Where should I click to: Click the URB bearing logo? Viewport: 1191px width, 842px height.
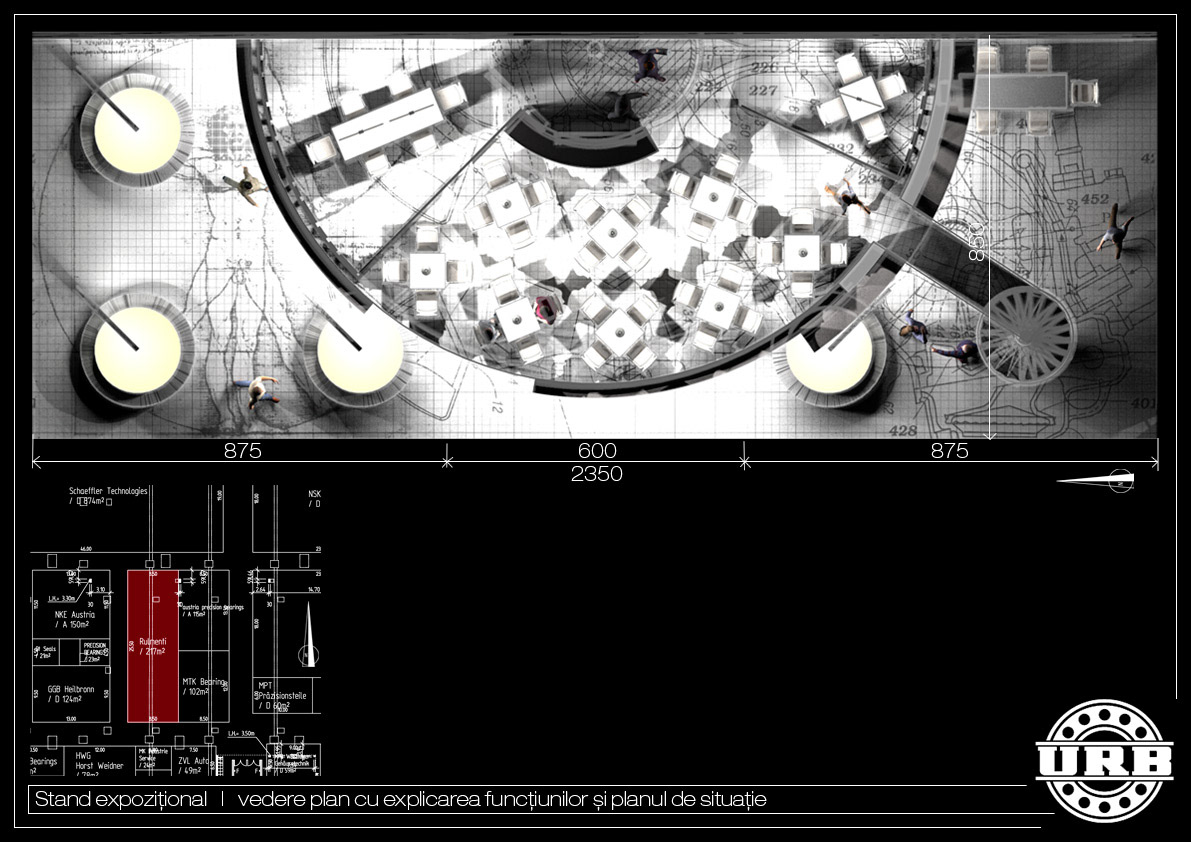point(1104,760)
